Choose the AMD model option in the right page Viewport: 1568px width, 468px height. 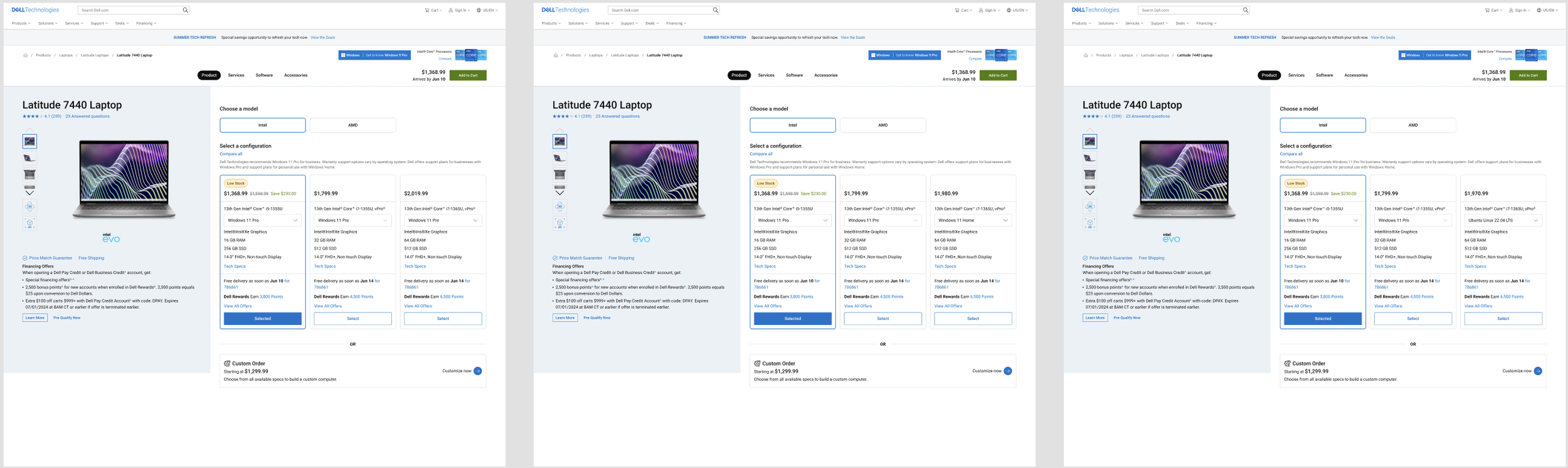tap(1412, 125)
